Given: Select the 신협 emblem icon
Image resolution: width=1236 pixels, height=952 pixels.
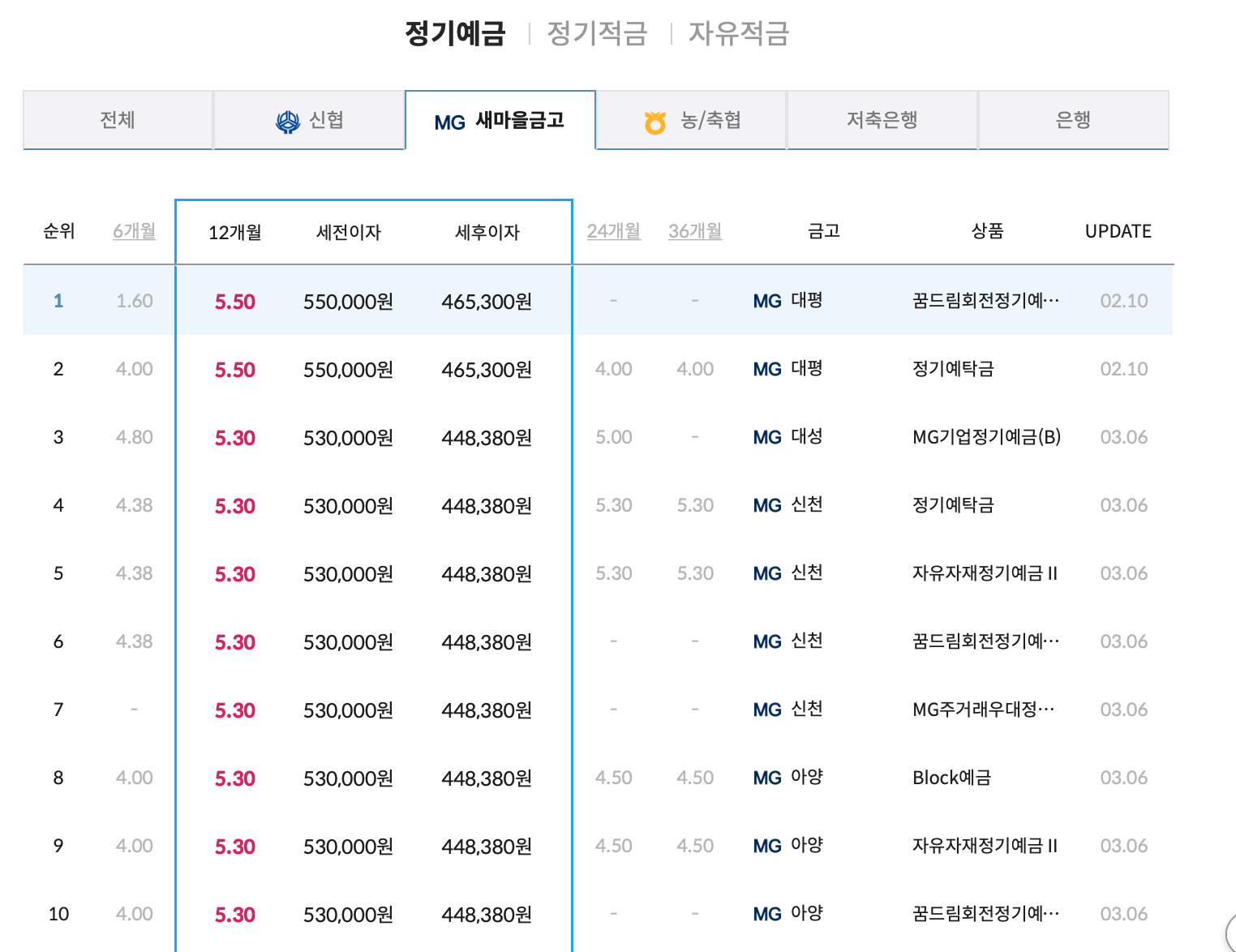Looking at the screenshot, I should coord(287,120).
